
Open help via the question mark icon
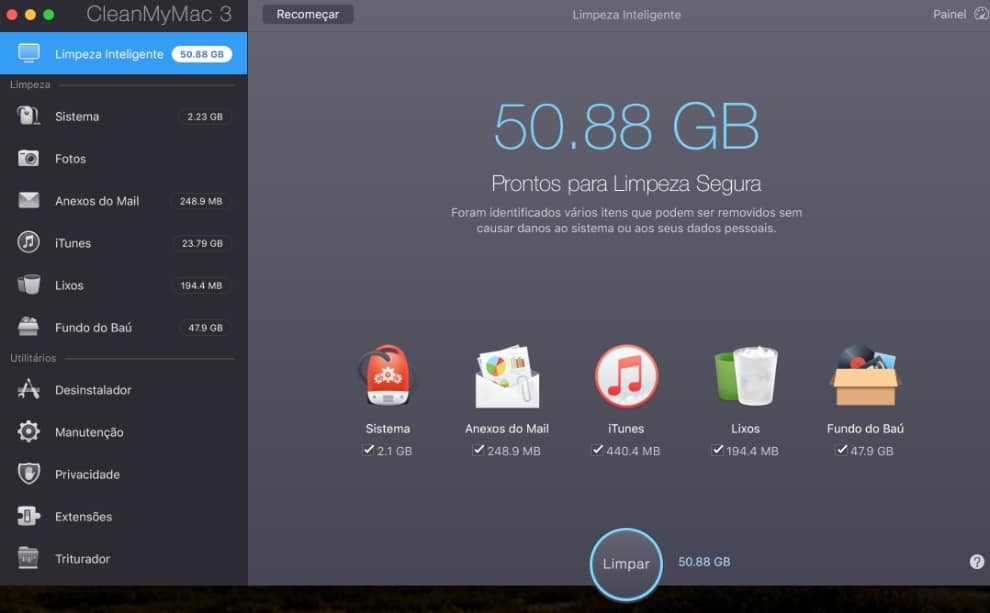(x=977, y=562)
